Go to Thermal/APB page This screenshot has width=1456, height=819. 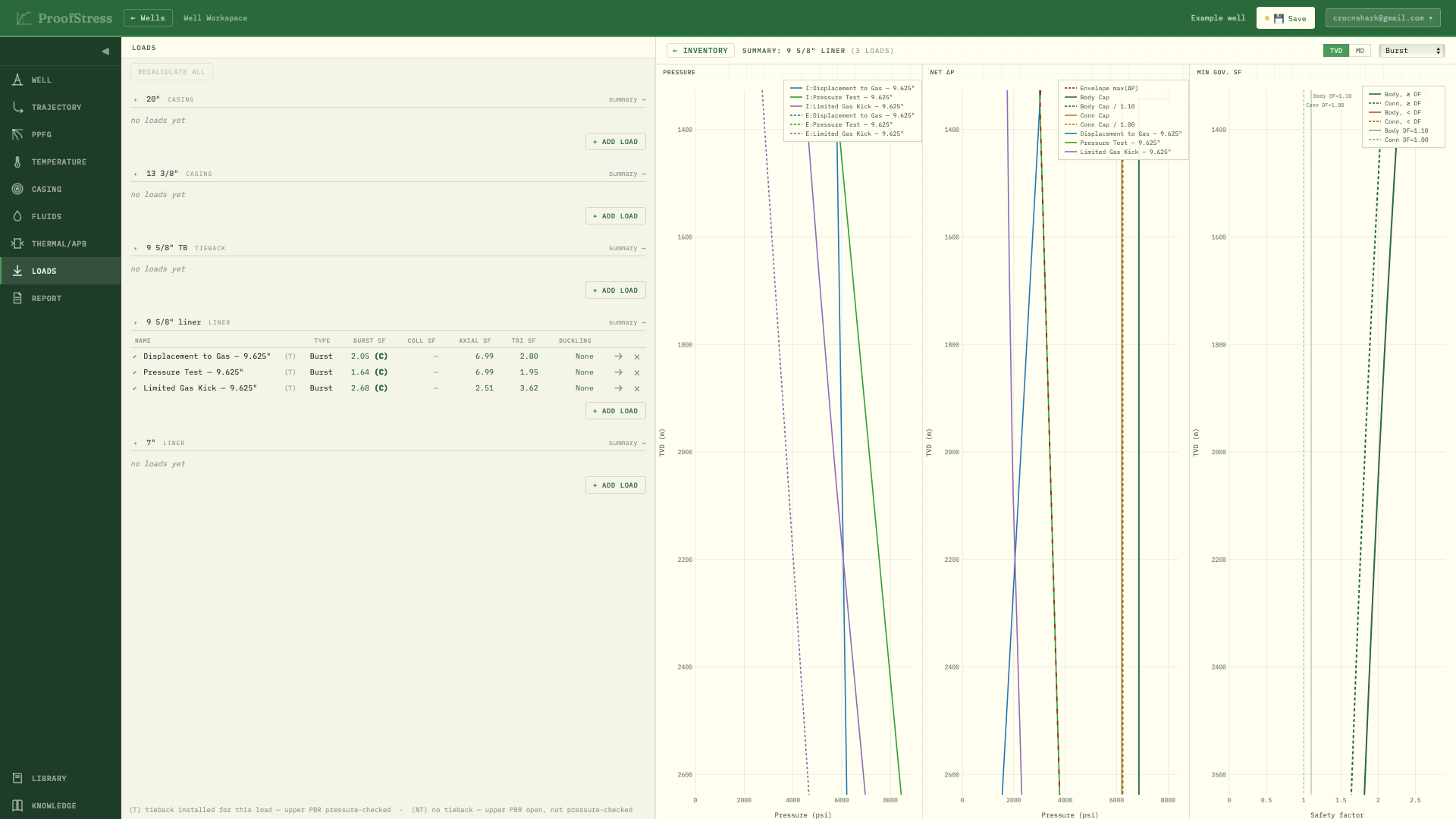point(61,243)
